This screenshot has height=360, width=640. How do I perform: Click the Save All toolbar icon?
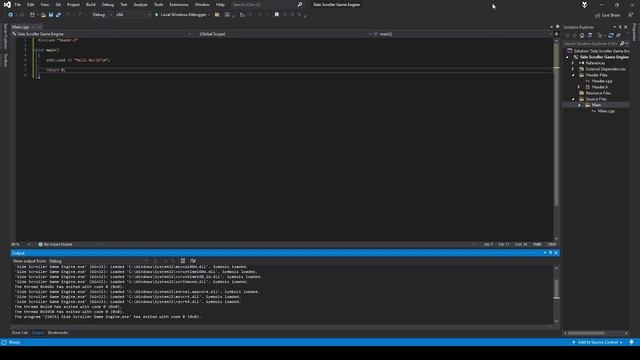(x=58, y=15)
